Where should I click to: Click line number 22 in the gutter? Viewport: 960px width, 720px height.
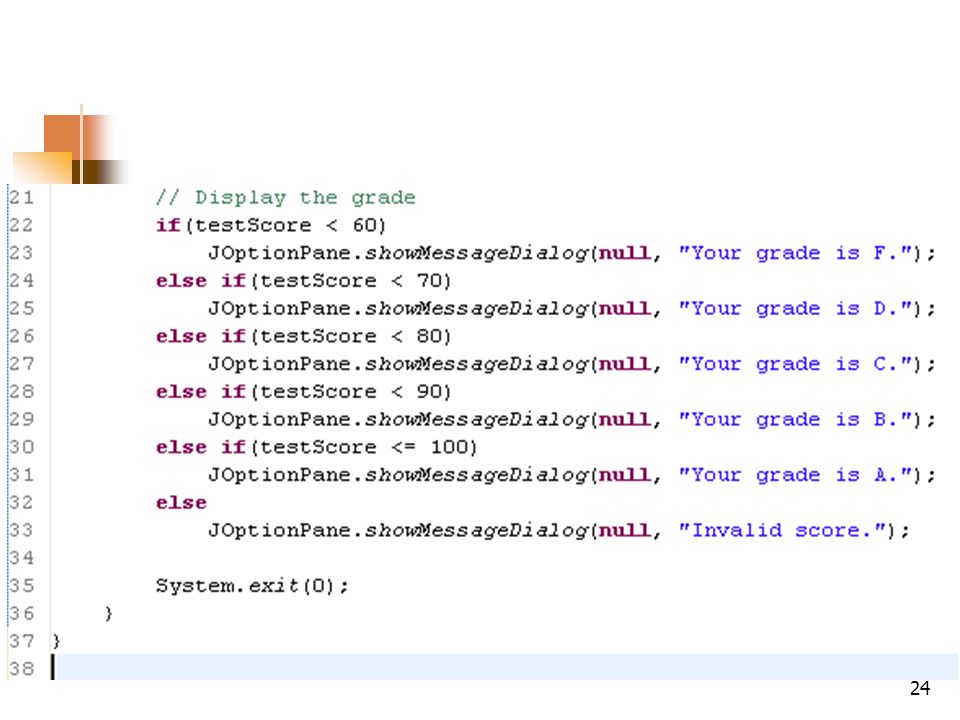(x=21, y=225)
